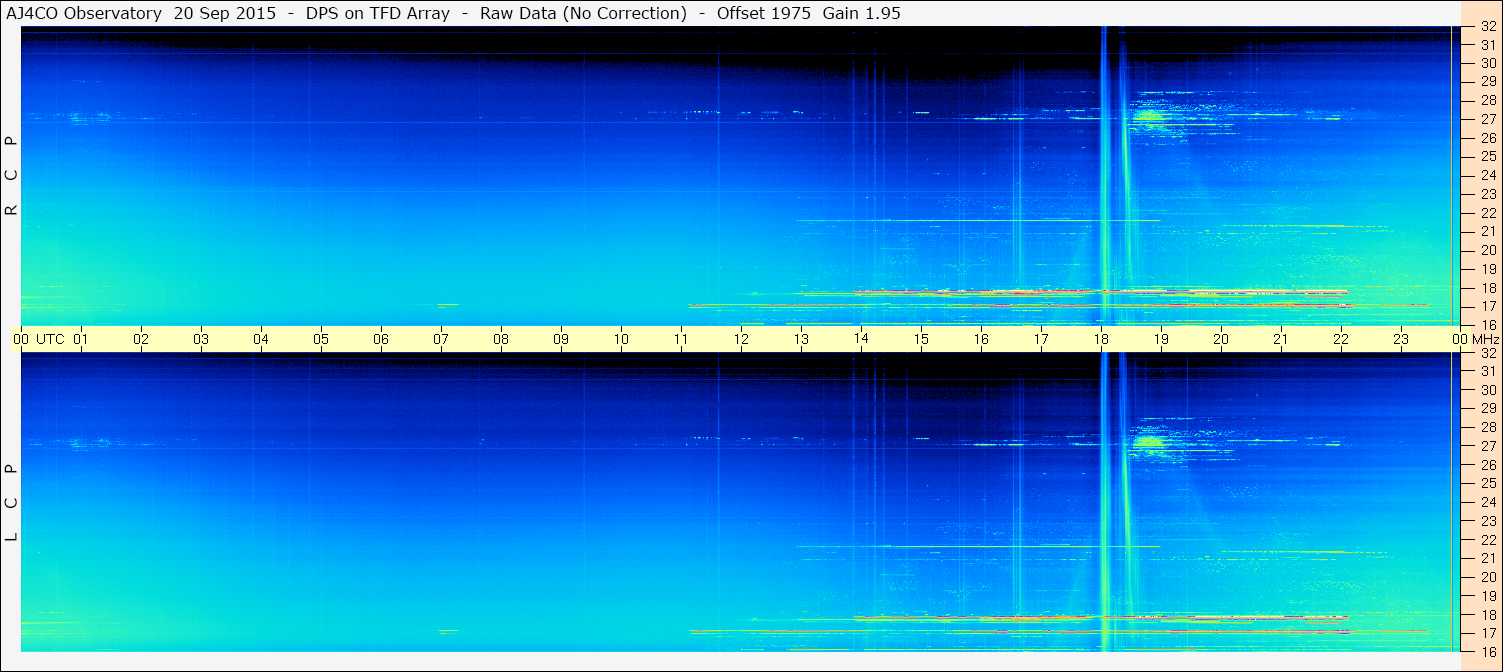The width and height of the screenshot is (1503, 672).
Task: Click the 09 hour label on the UTC axis
Action: point(561,339)
